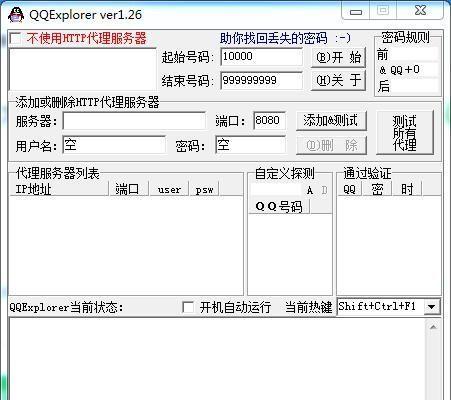Focus the 服务器 address field
This screenshot has height=400, width=451.
(x=134, y=121)
